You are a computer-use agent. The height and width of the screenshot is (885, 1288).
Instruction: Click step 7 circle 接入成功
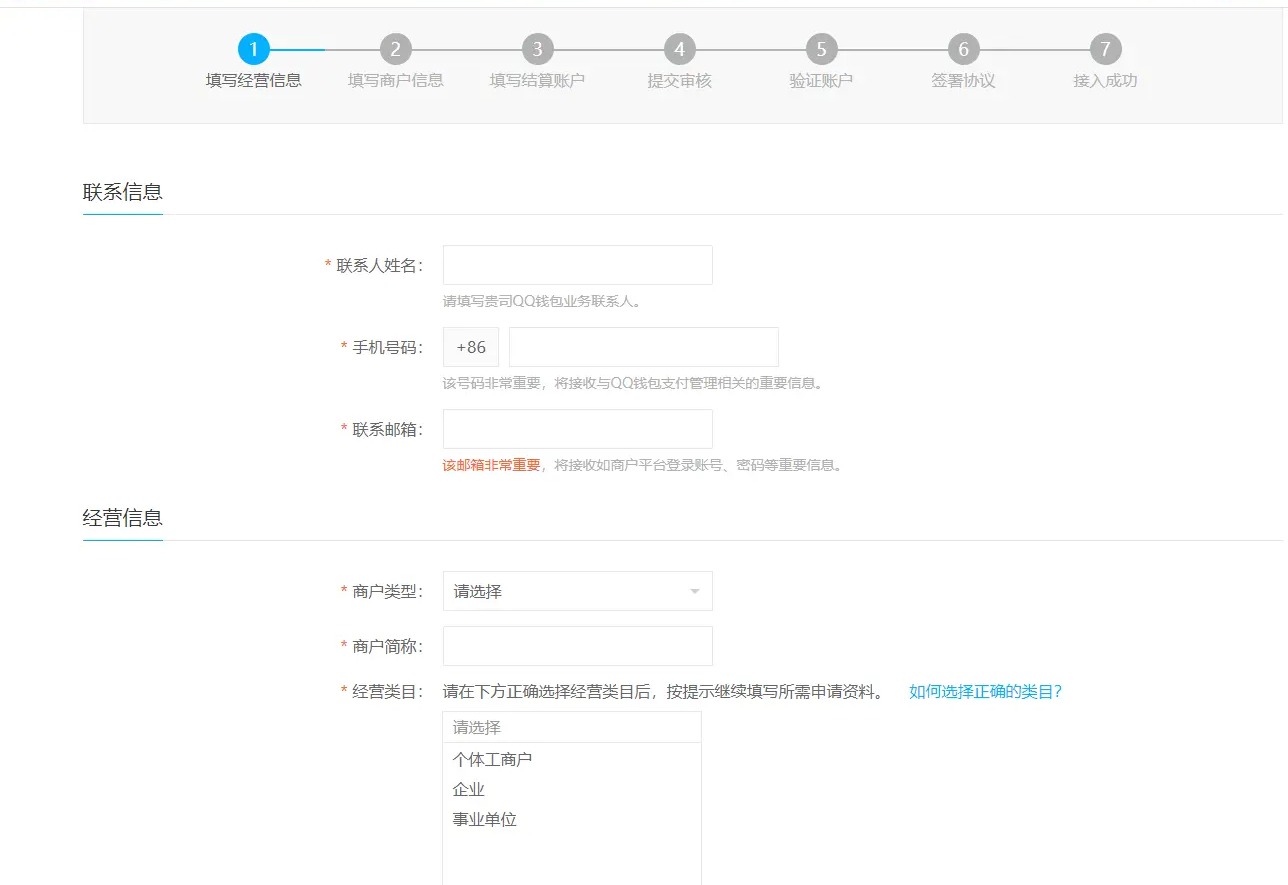click(1105, 49)
